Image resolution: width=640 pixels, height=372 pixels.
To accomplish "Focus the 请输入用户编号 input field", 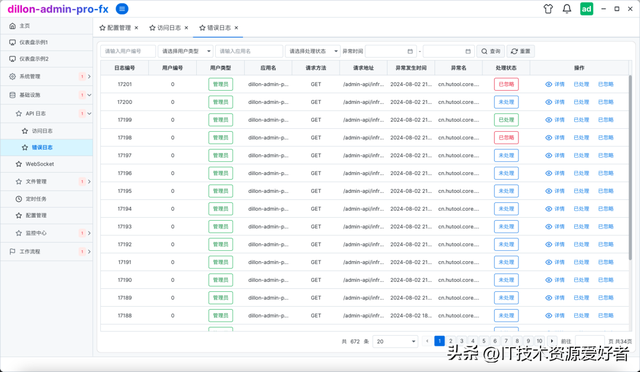I will [x=128, y=51].
